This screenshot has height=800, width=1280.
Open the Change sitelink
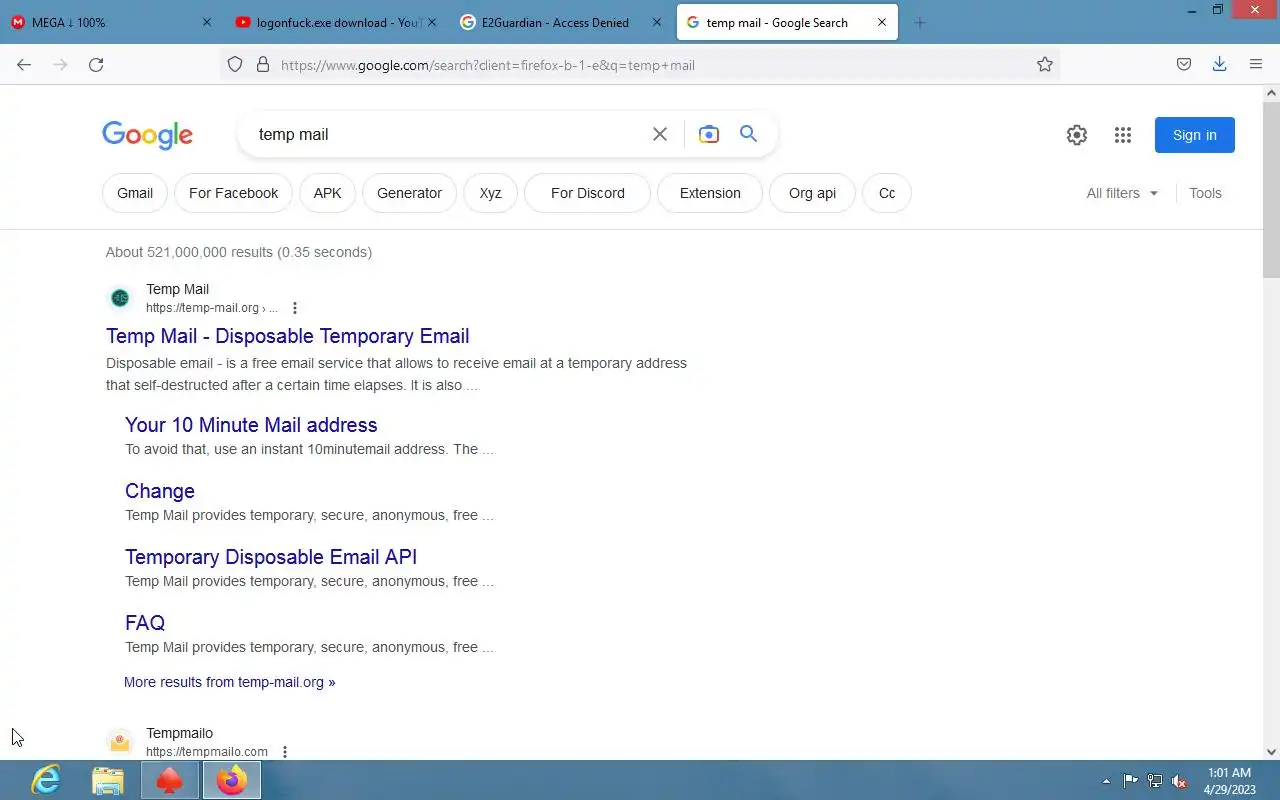pos(160,491)
